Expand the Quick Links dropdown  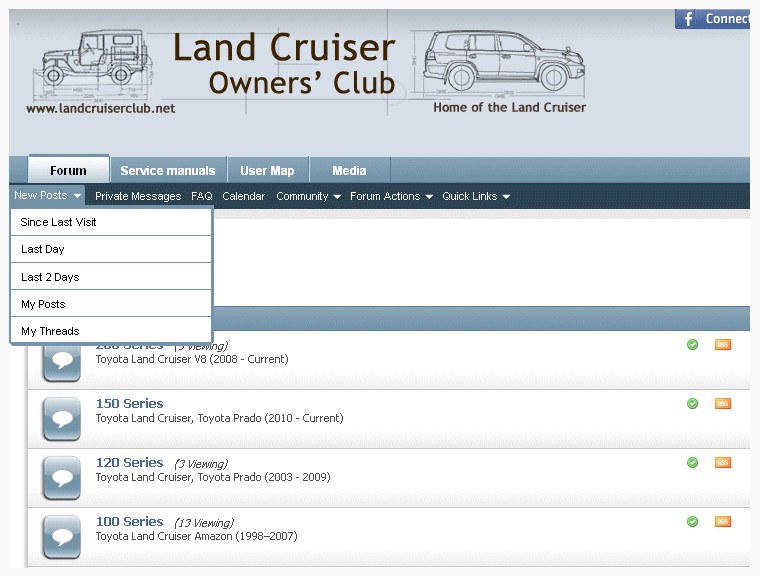[x=475, y=196]
